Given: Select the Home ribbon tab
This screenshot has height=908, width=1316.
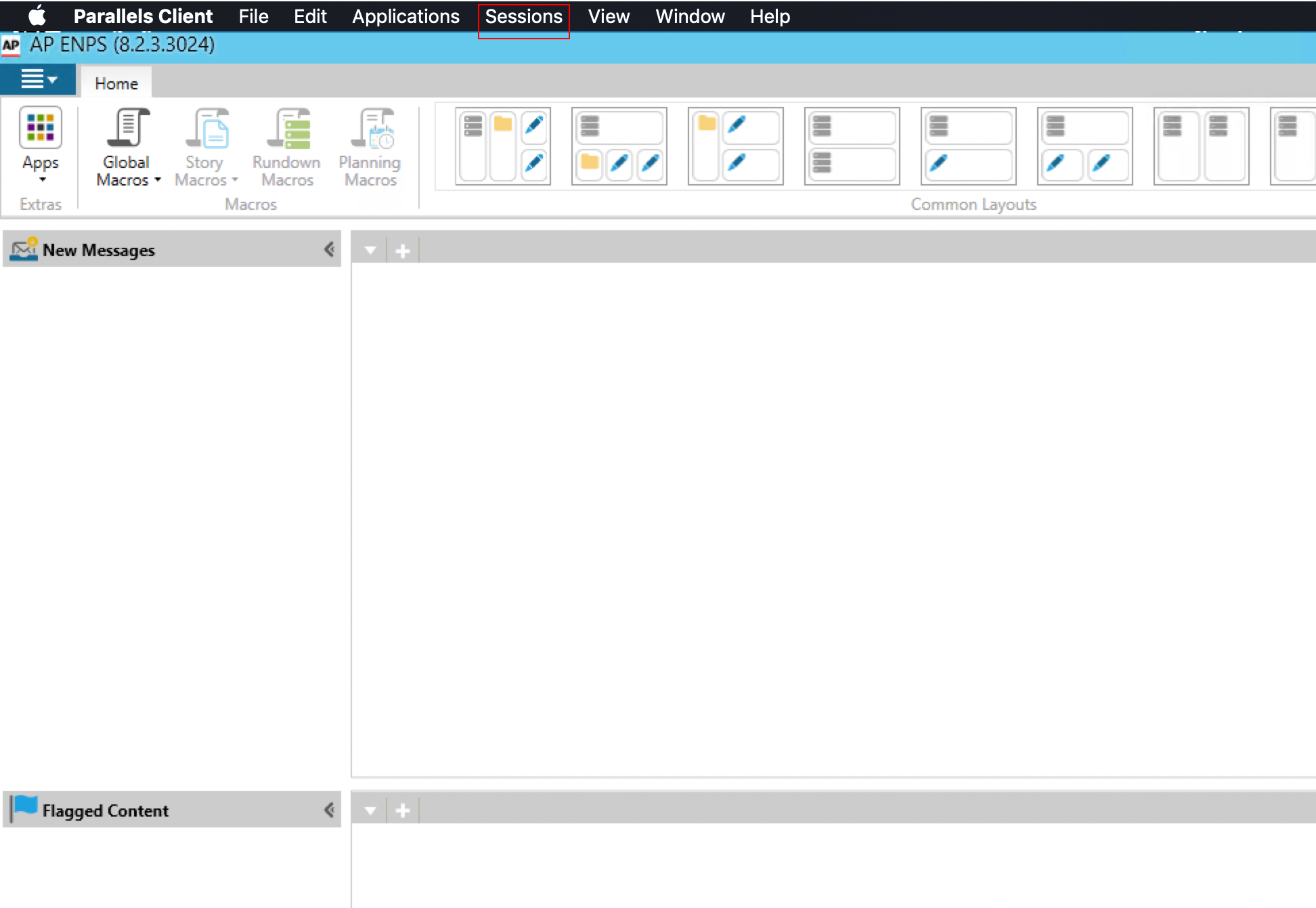Looking at the screenshot, I should (x=116, y=83).
